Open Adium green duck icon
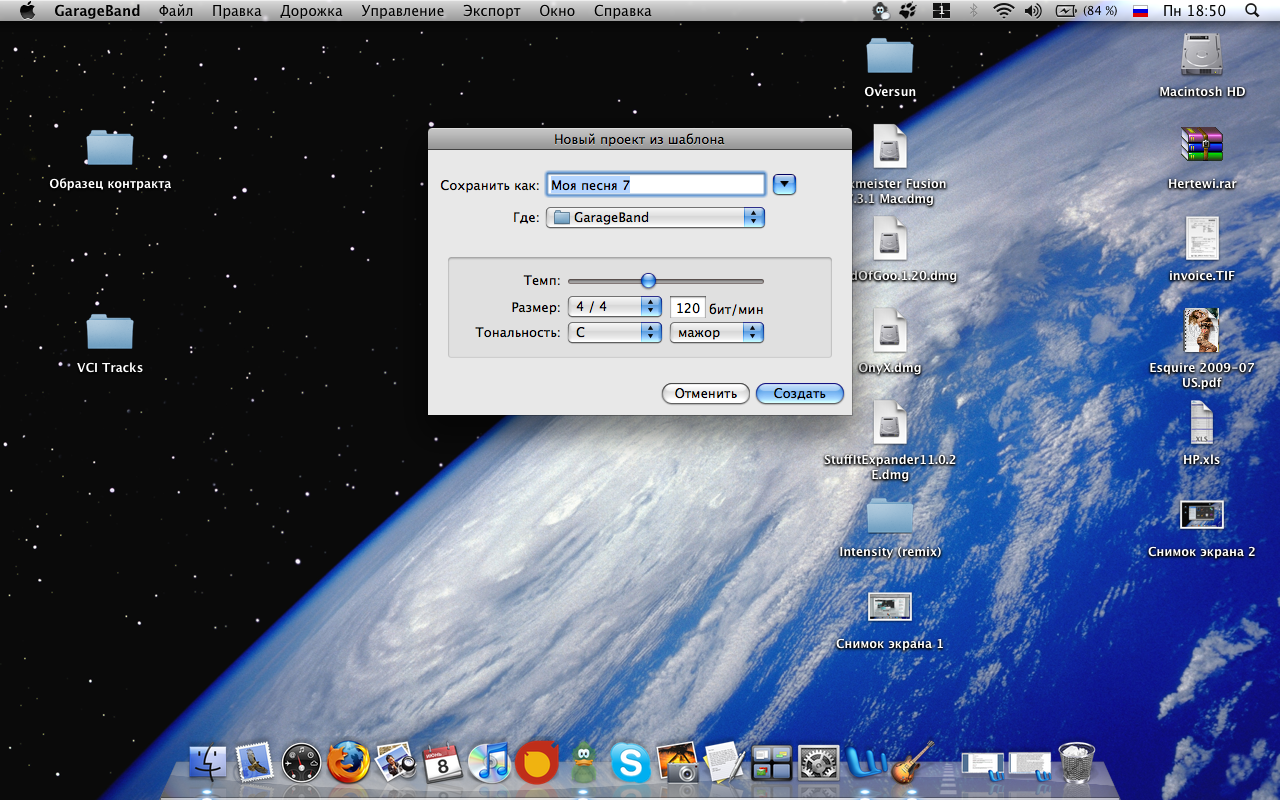 584,763
